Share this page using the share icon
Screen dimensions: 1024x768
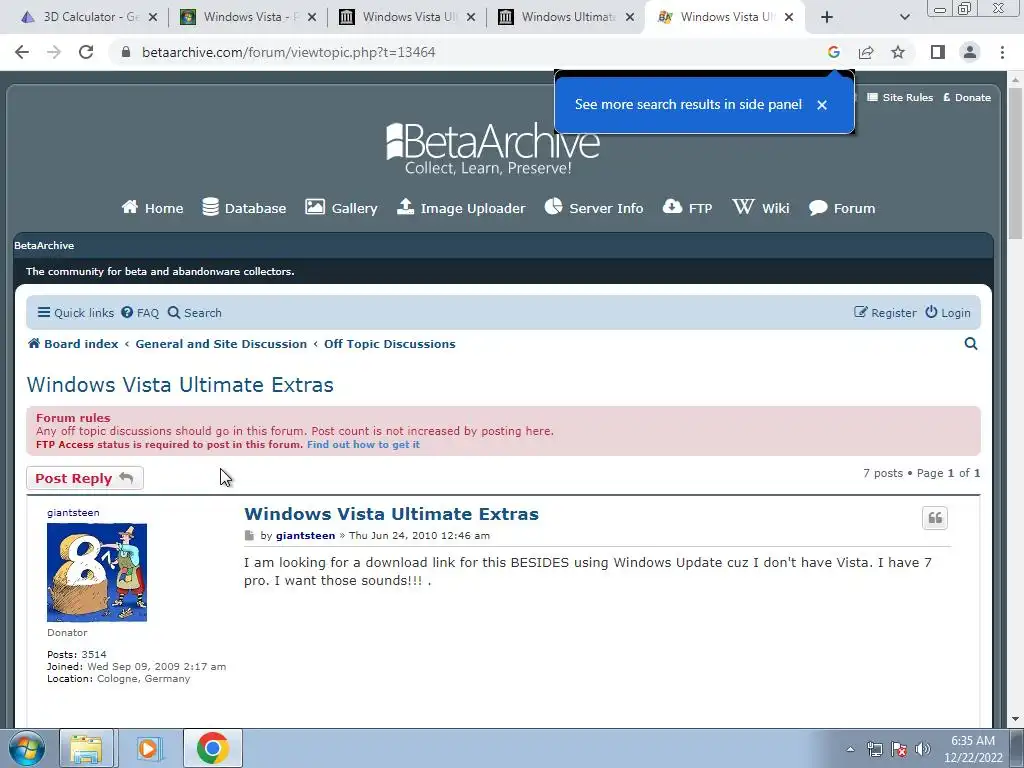click(866, 52)
